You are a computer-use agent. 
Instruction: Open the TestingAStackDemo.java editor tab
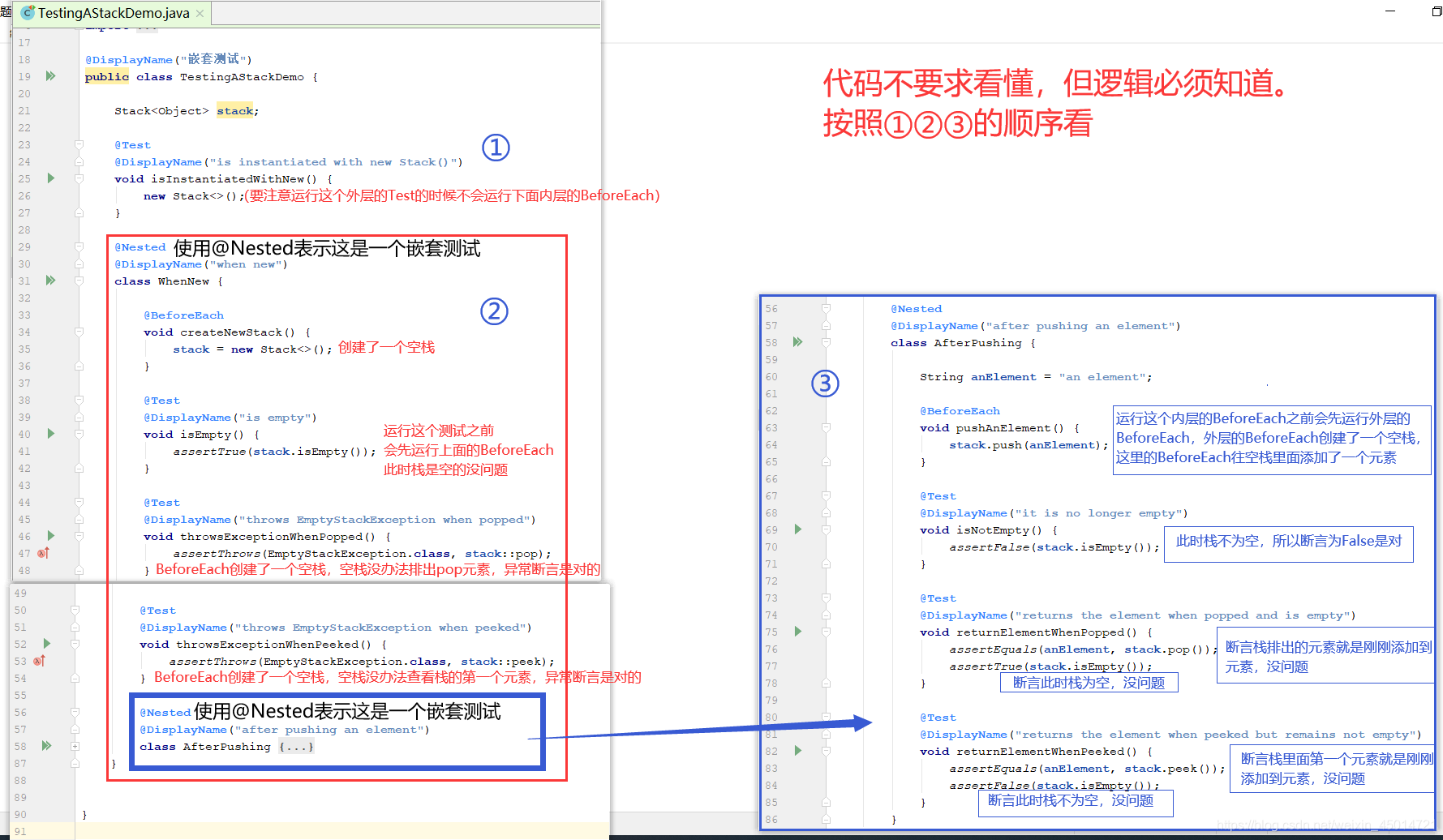coord(113,13)
